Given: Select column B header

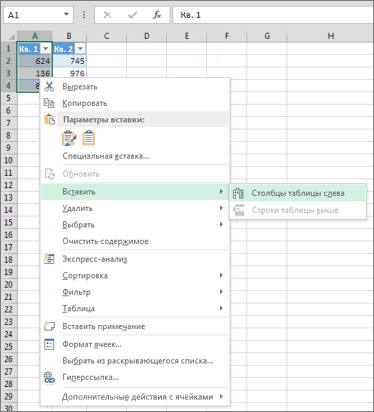Looking at the screenshot, I should point(69,36).
